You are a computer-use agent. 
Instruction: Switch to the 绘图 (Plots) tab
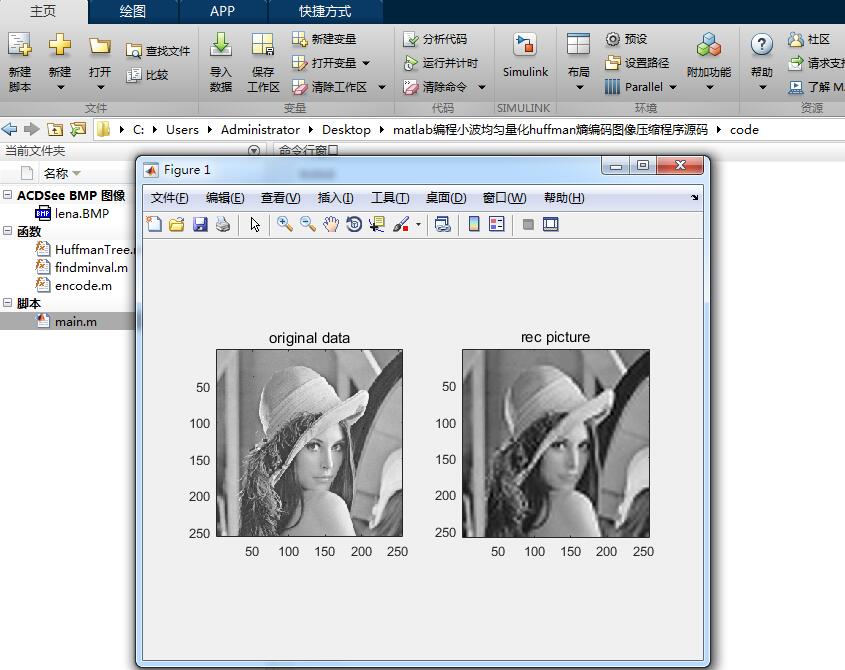pyautogui.click(x=133, y=11)
